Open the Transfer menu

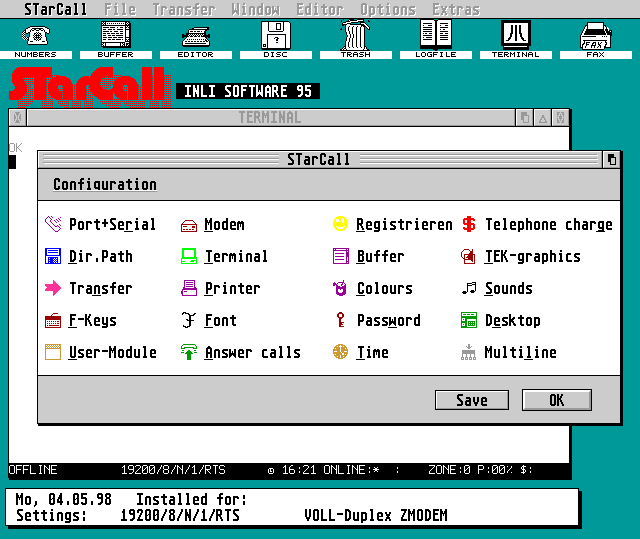[x=184, y=9]
